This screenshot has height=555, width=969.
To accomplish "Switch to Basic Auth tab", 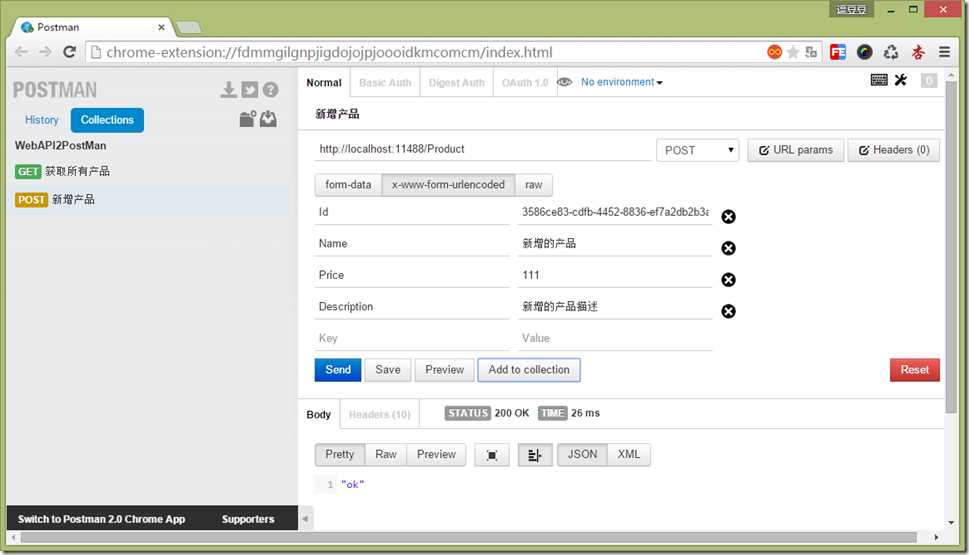I will coord(385,83).
